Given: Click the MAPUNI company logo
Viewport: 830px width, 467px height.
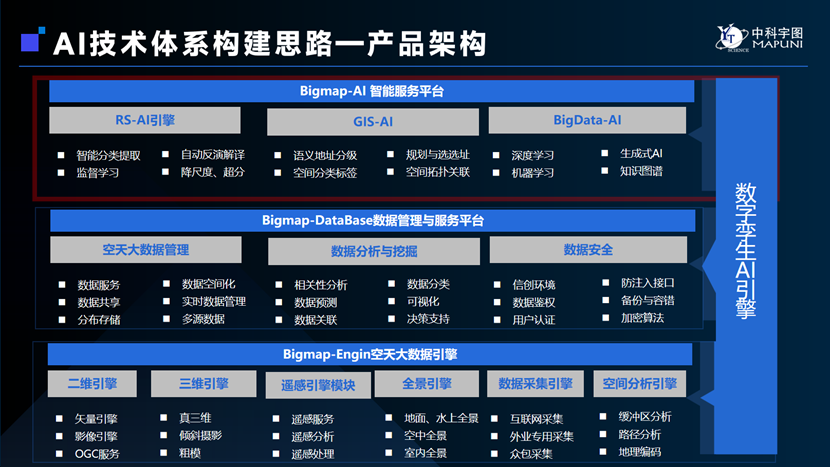Looking at the screenshot, I should [766, 37].
